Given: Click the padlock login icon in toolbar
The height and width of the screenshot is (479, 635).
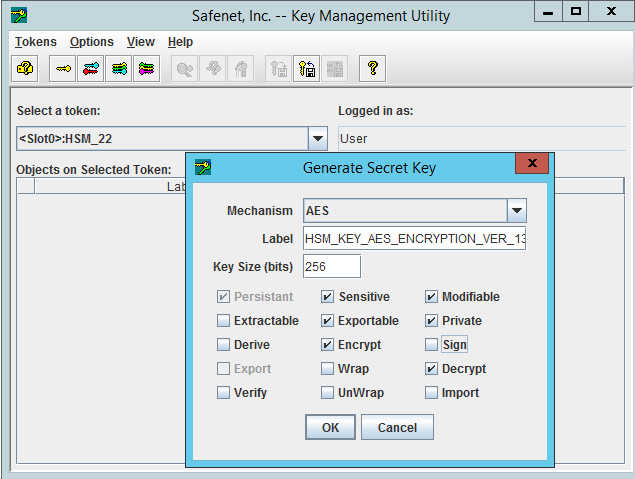Looking at the screenshot, I should [25, 69].
